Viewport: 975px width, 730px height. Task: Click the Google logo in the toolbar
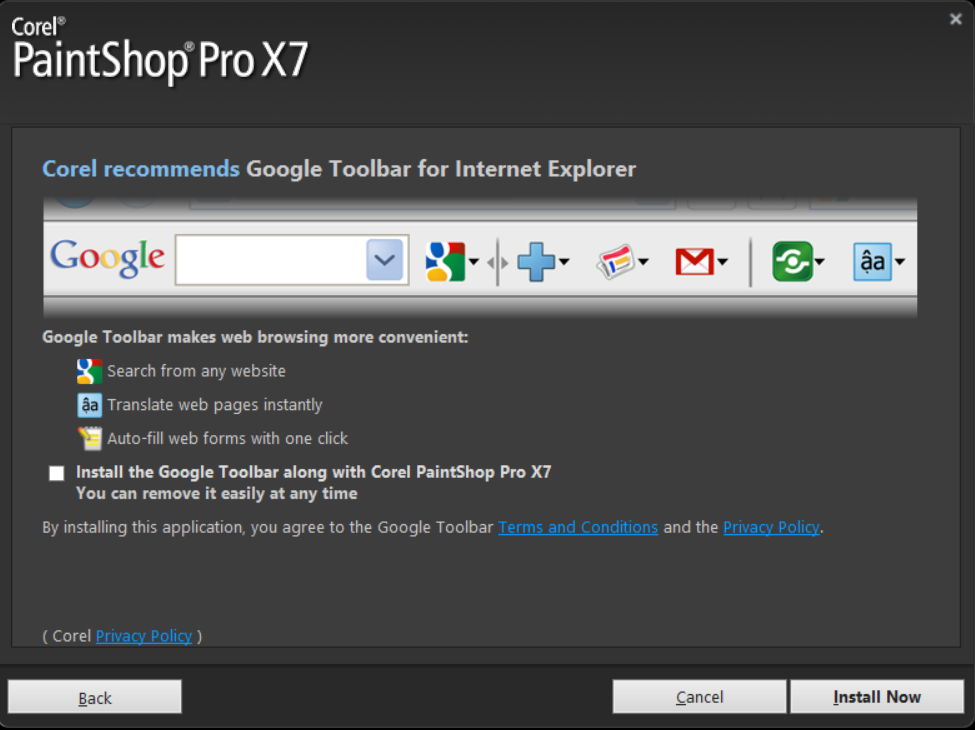tap(107, 258)
